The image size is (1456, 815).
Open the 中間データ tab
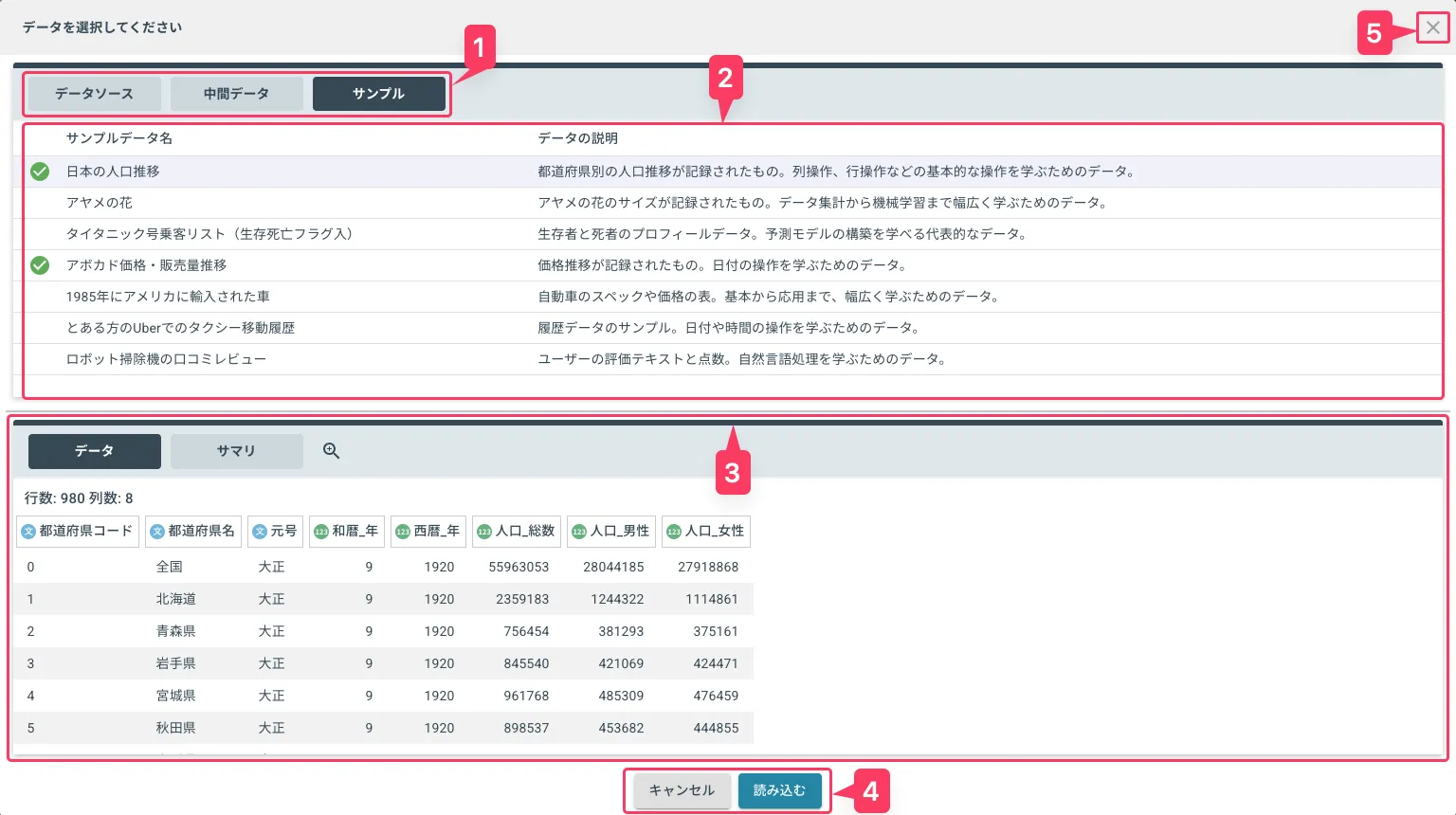click(236, 94)
